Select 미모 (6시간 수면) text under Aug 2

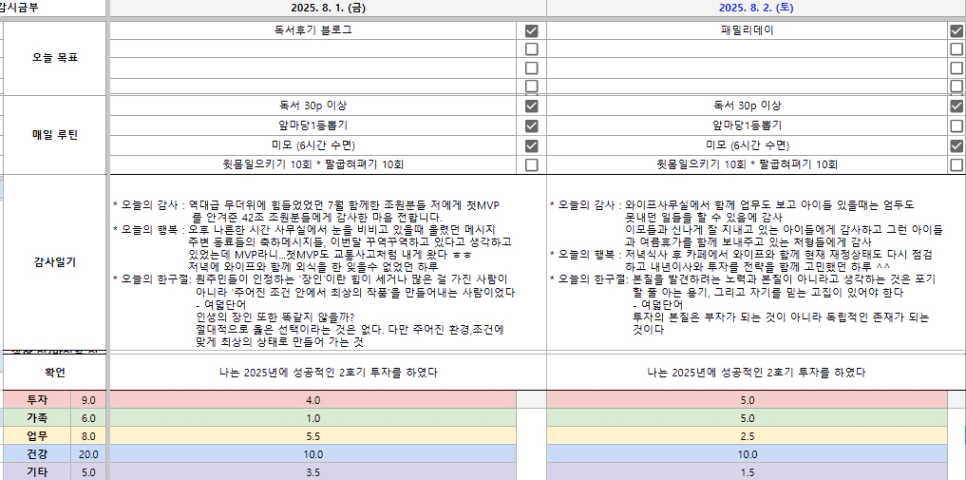pos(747,145)
